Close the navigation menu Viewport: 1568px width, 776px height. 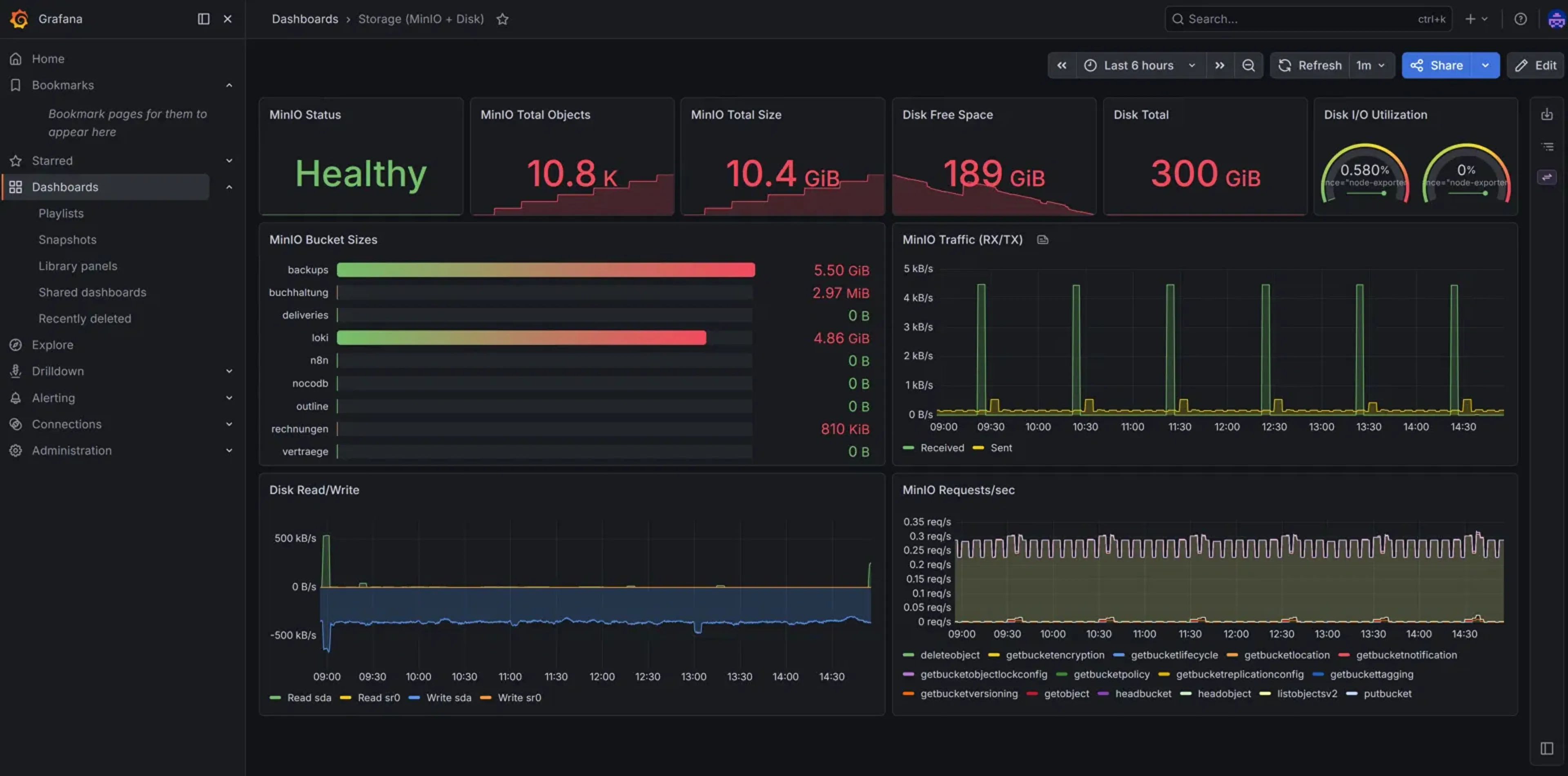click(x=228, y=19)
